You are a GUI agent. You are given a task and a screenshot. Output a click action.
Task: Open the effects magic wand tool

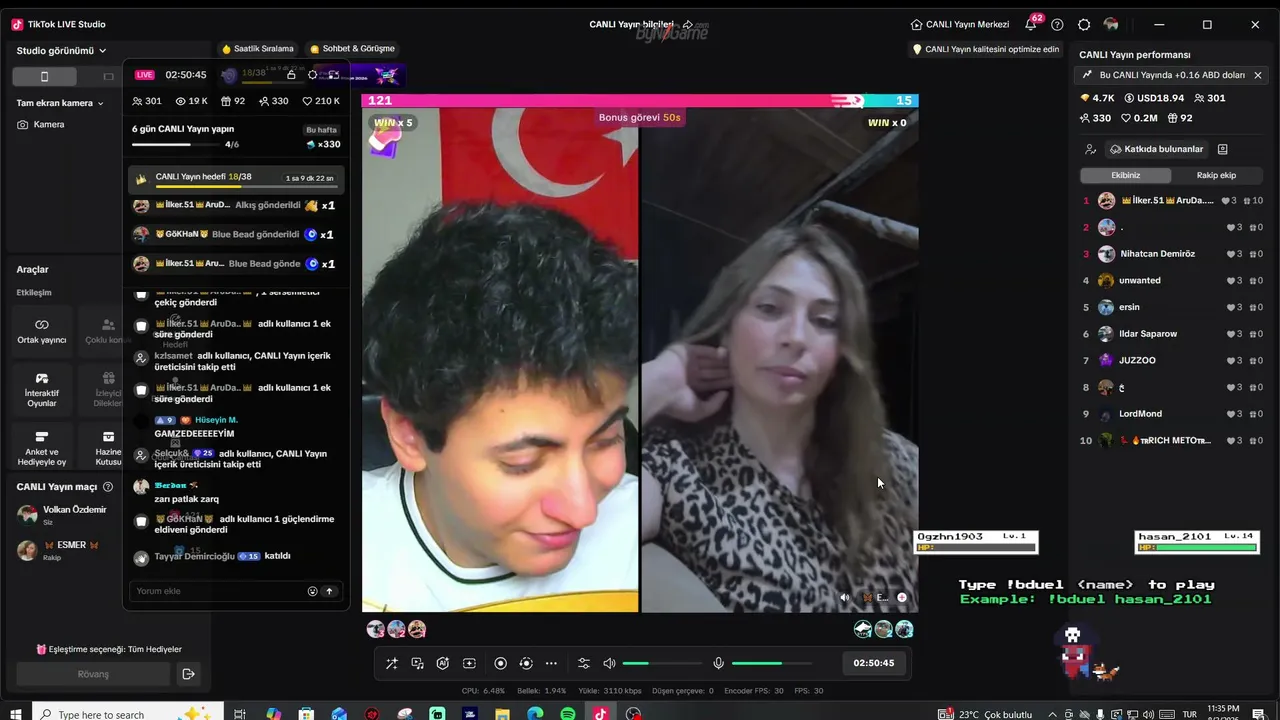[391, 663]
